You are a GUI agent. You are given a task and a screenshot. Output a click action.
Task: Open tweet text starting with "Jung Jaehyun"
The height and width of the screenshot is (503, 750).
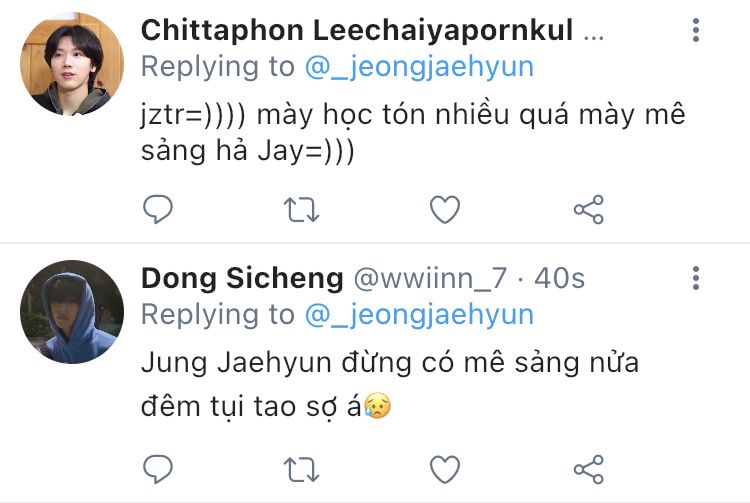point(390,383)
